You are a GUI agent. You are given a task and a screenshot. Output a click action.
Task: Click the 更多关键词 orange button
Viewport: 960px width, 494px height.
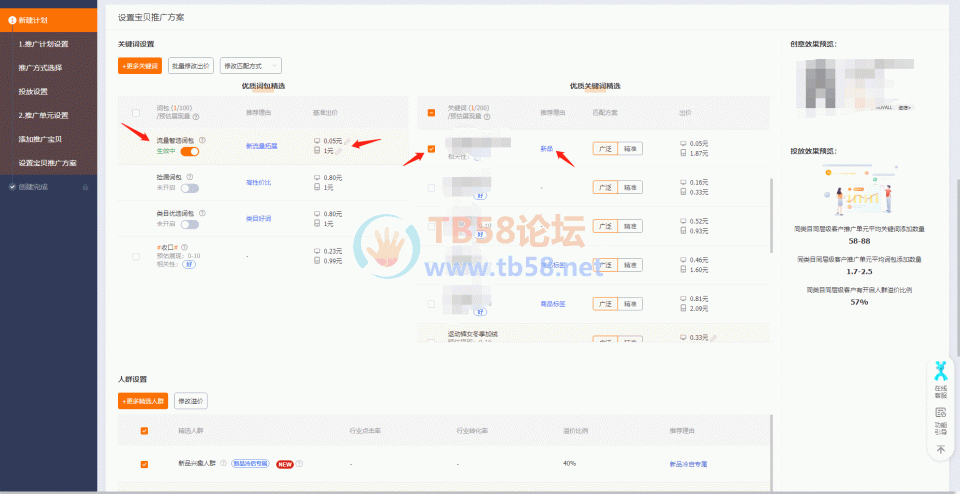point(139,66)
